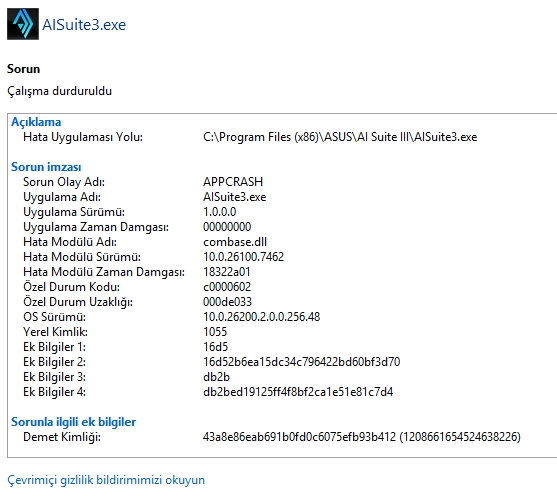Screen dimensions: 557x496
Task: Click AISuite3.exe value under Uygulama Adı
Action: [234, 197]
